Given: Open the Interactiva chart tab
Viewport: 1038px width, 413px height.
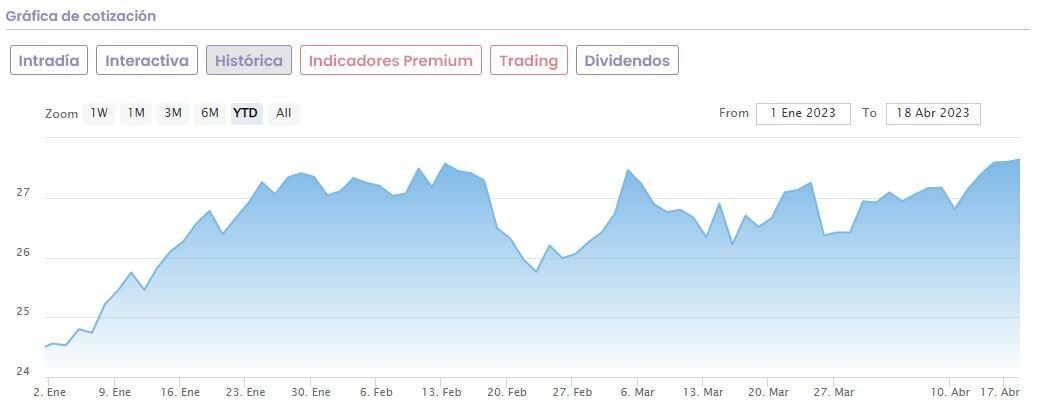Looking at the screenshot, I should [147, 60].
